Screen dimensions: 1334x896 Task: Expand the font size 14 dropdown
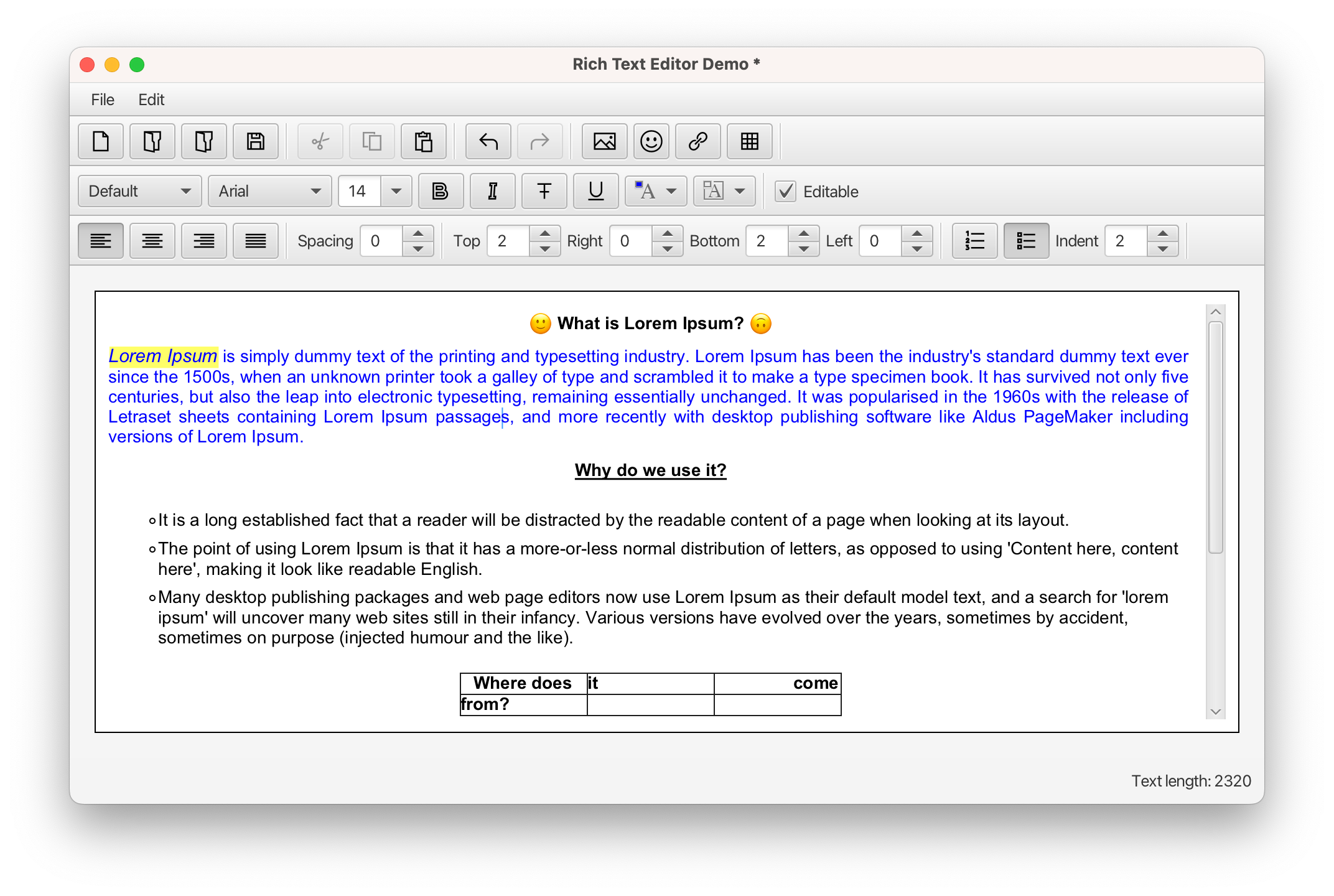[396, 192]
